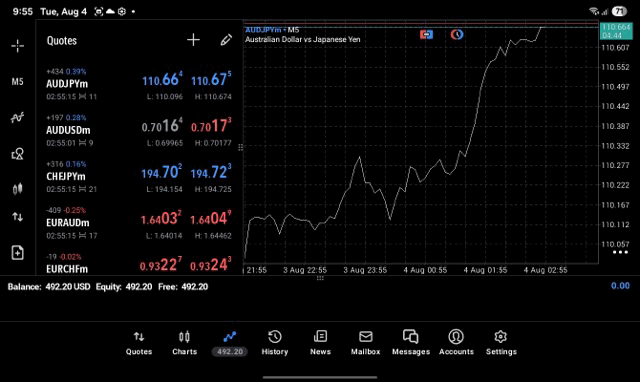Open the indicators (f) icon
The width and height of the screenshot is (640, 382).
tap(18, 118)
